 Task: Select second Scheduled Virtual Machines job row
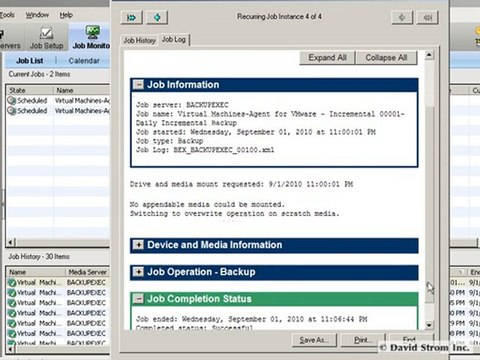point(58,111)
